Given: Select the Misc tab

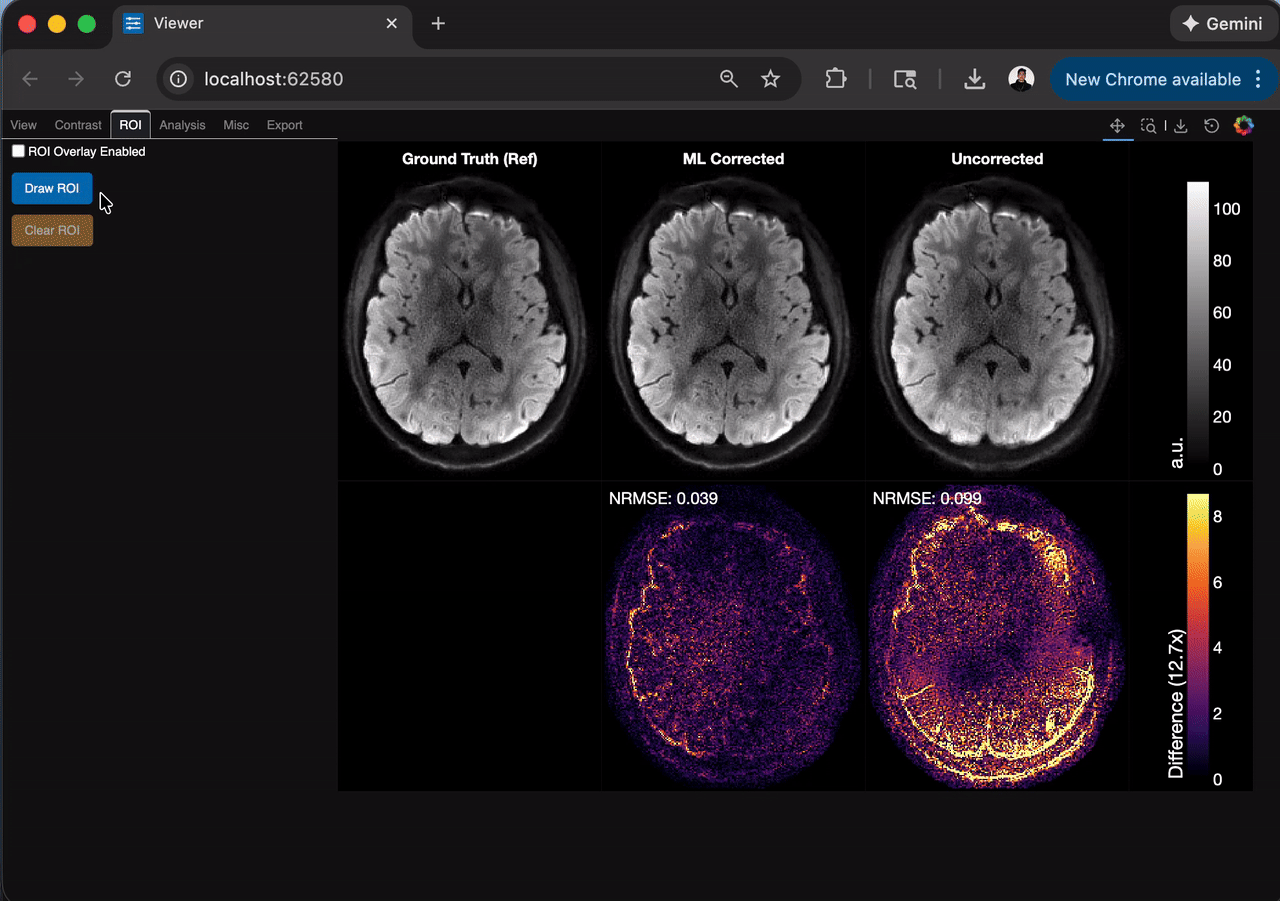Looking at the screenshot, I should coord(236,125).
